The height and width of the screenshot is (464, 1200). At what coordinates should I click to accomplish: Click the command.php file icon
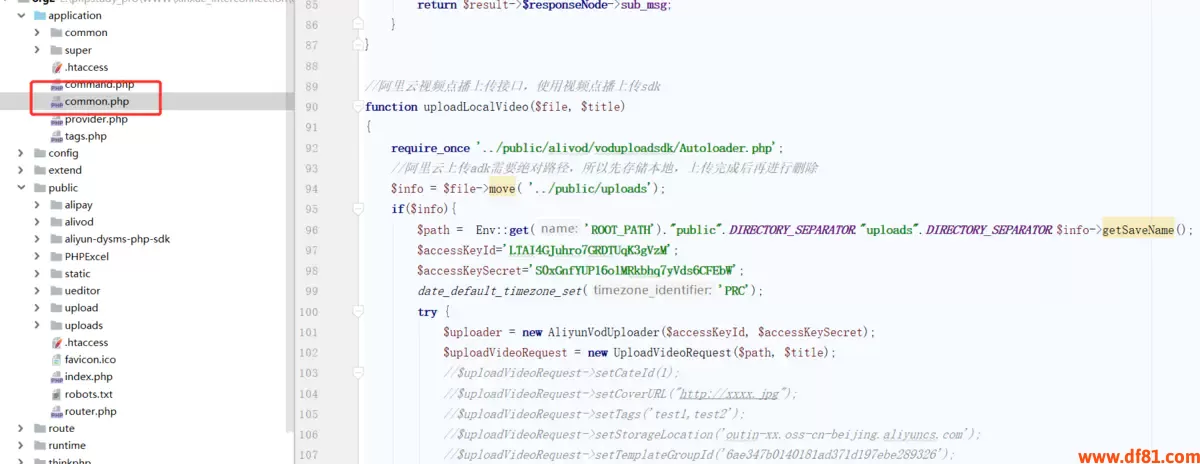click(x=56, y=84)
